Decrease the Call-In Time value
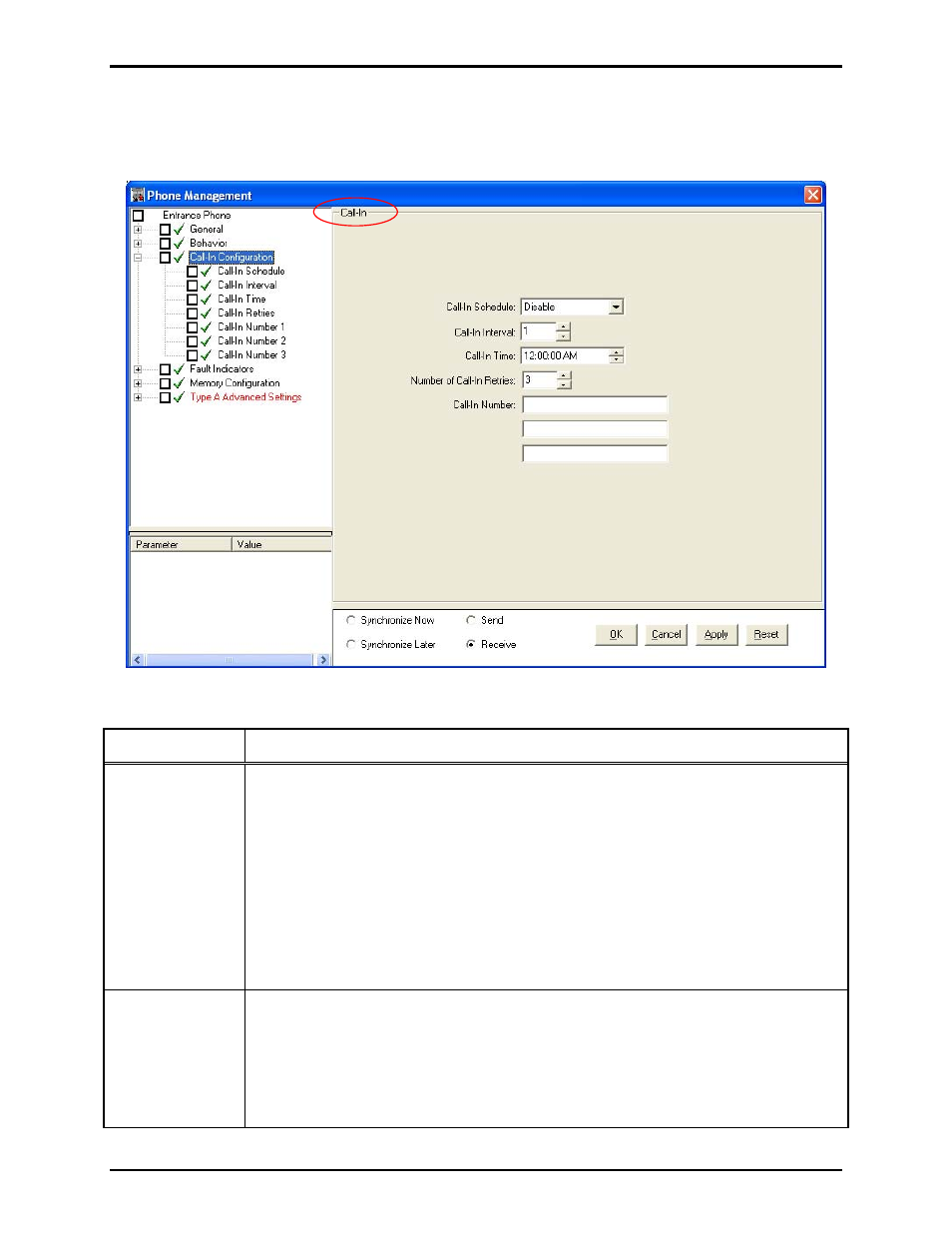 click(617, 359)
